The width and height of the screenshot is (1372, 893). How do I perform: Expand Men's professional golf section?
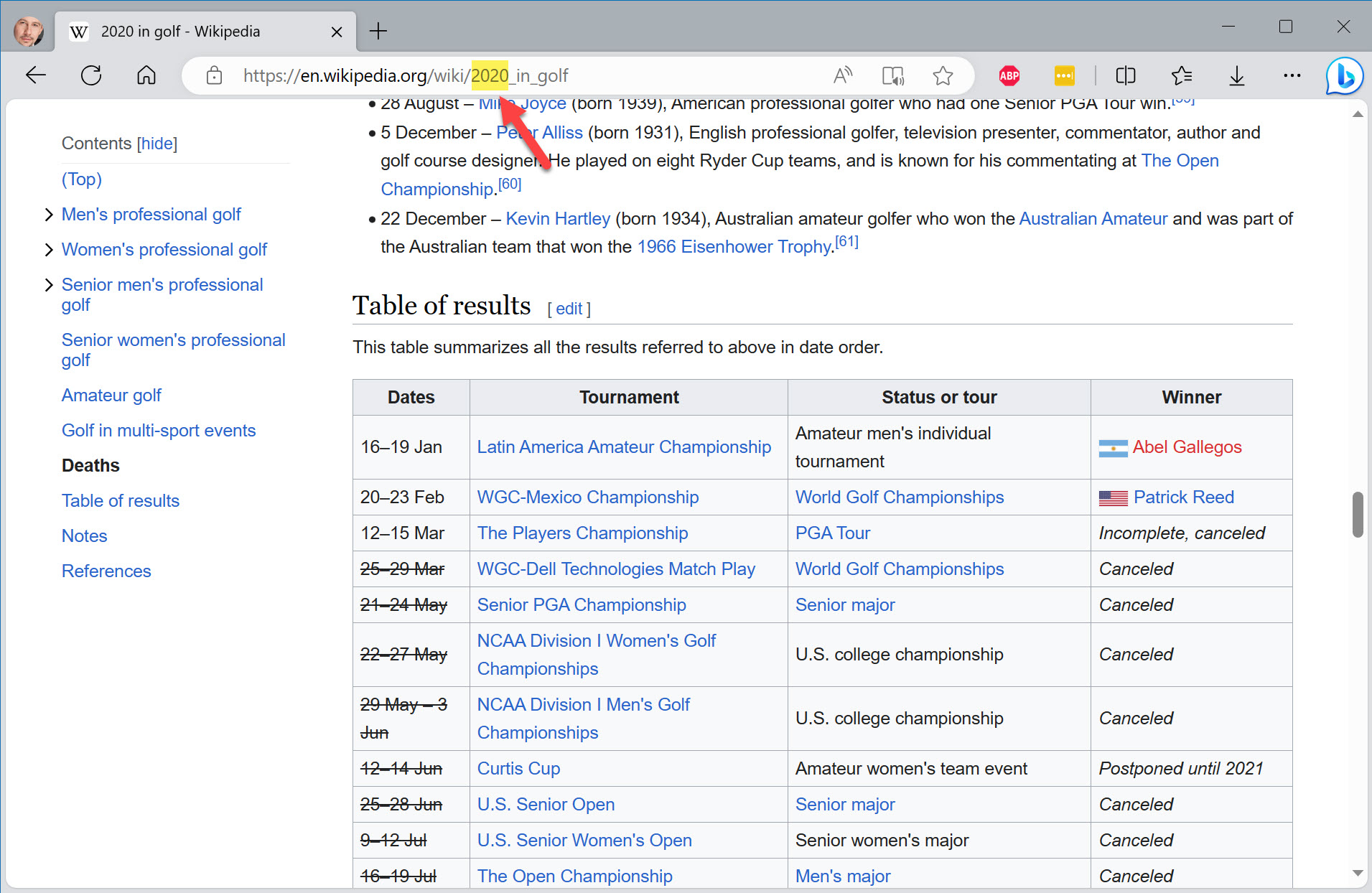pos(49,215)
